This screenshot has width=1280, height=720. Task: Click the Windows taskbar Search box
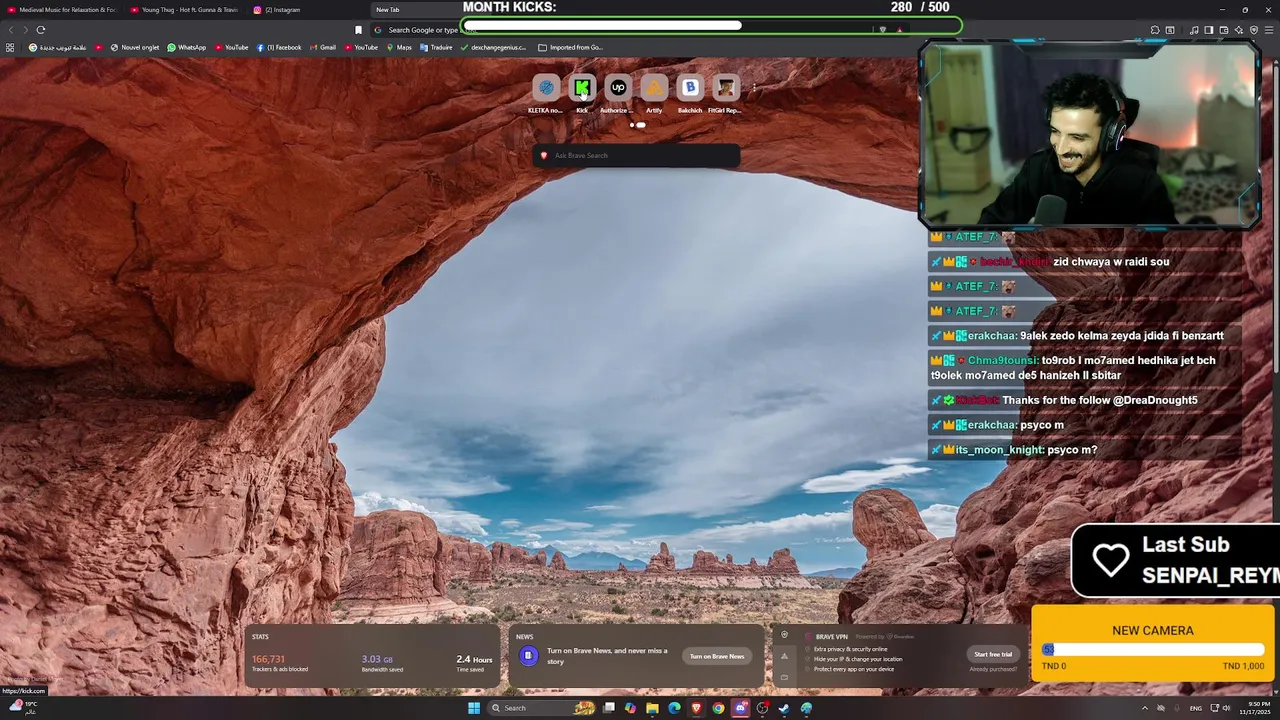(x=541, y=708)
